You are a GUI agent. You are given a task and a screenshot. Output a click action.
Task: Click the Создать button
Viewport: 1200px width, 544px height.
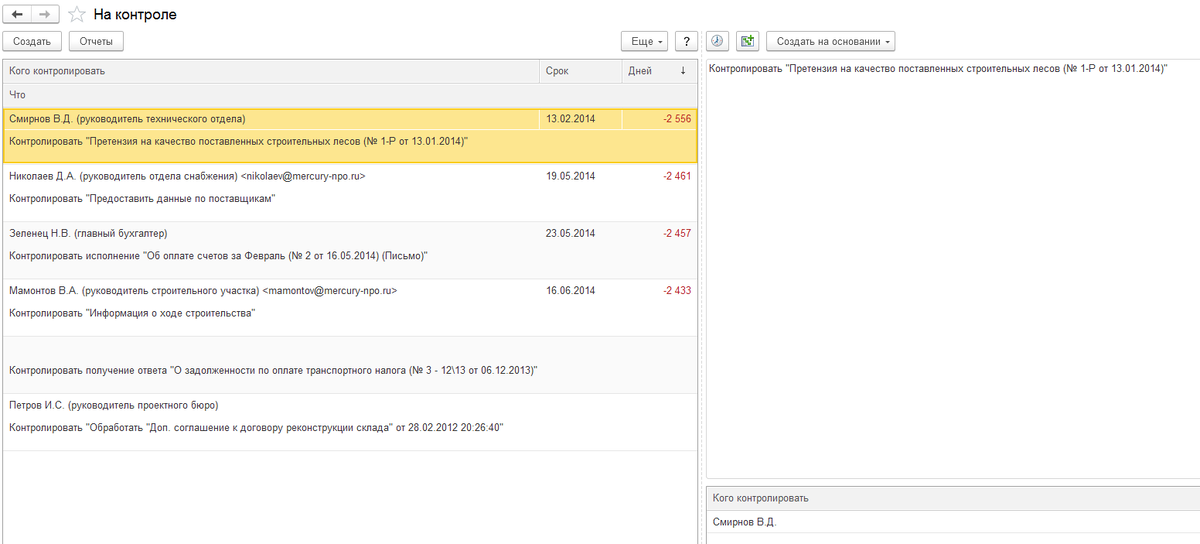(x=33, y=41)
